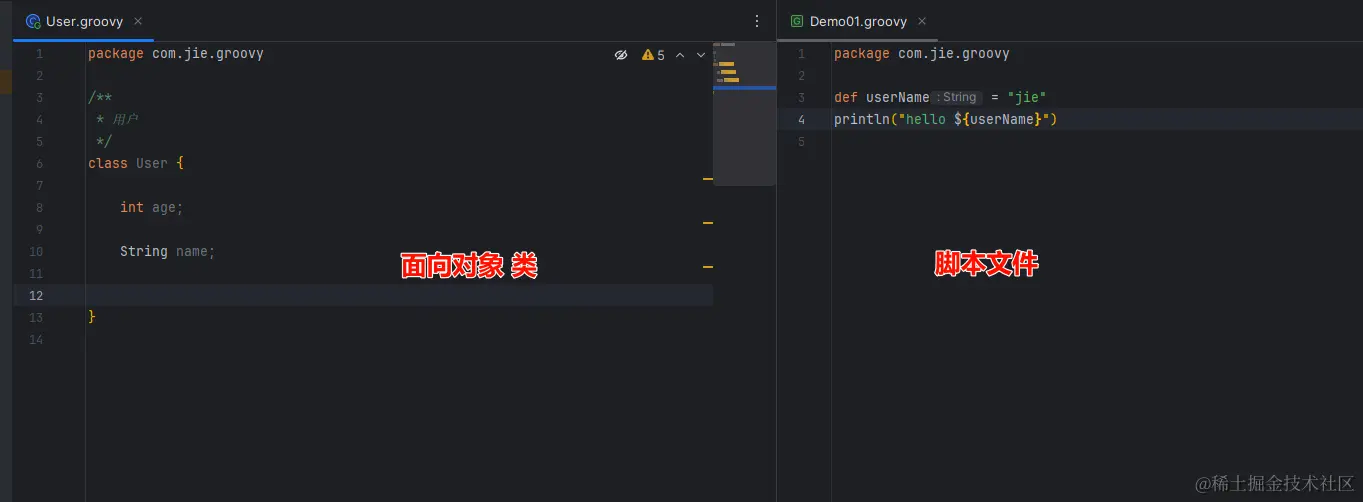Open the editor tab options menu
Image resolution: width=1363 pixels, height=502 pixels.
pos(757,21)
